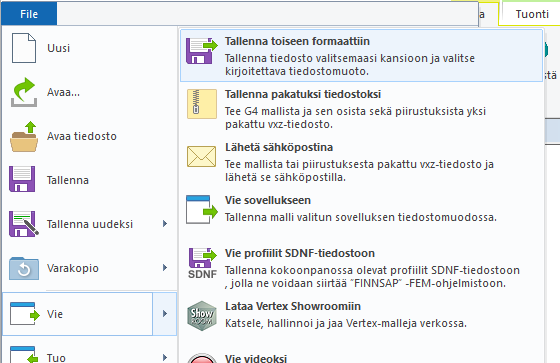Click the purple floppy Tallenna icon
This screenshot has width=560, height=363.
22,179
